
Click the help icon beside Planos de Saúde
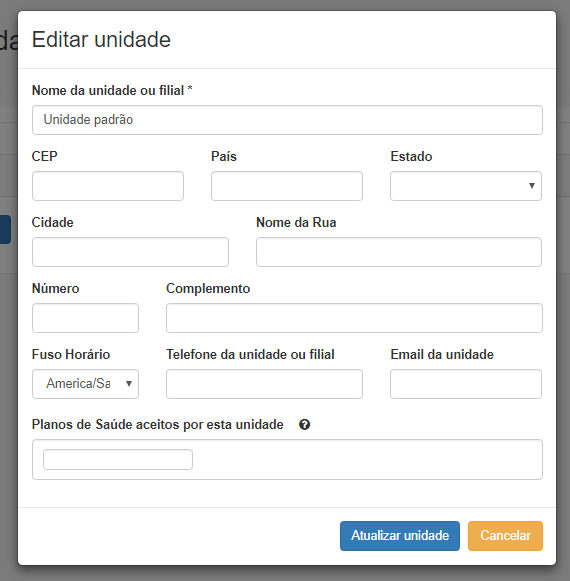[304, 424]
